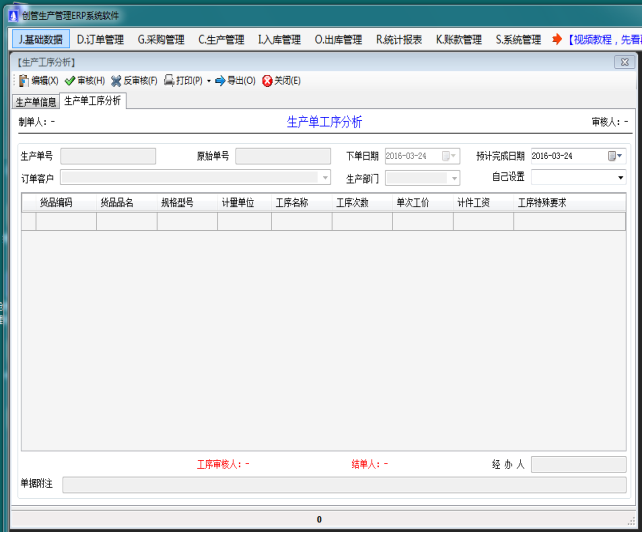Expand the 订单客户 combo box

[x=324, y=178]
